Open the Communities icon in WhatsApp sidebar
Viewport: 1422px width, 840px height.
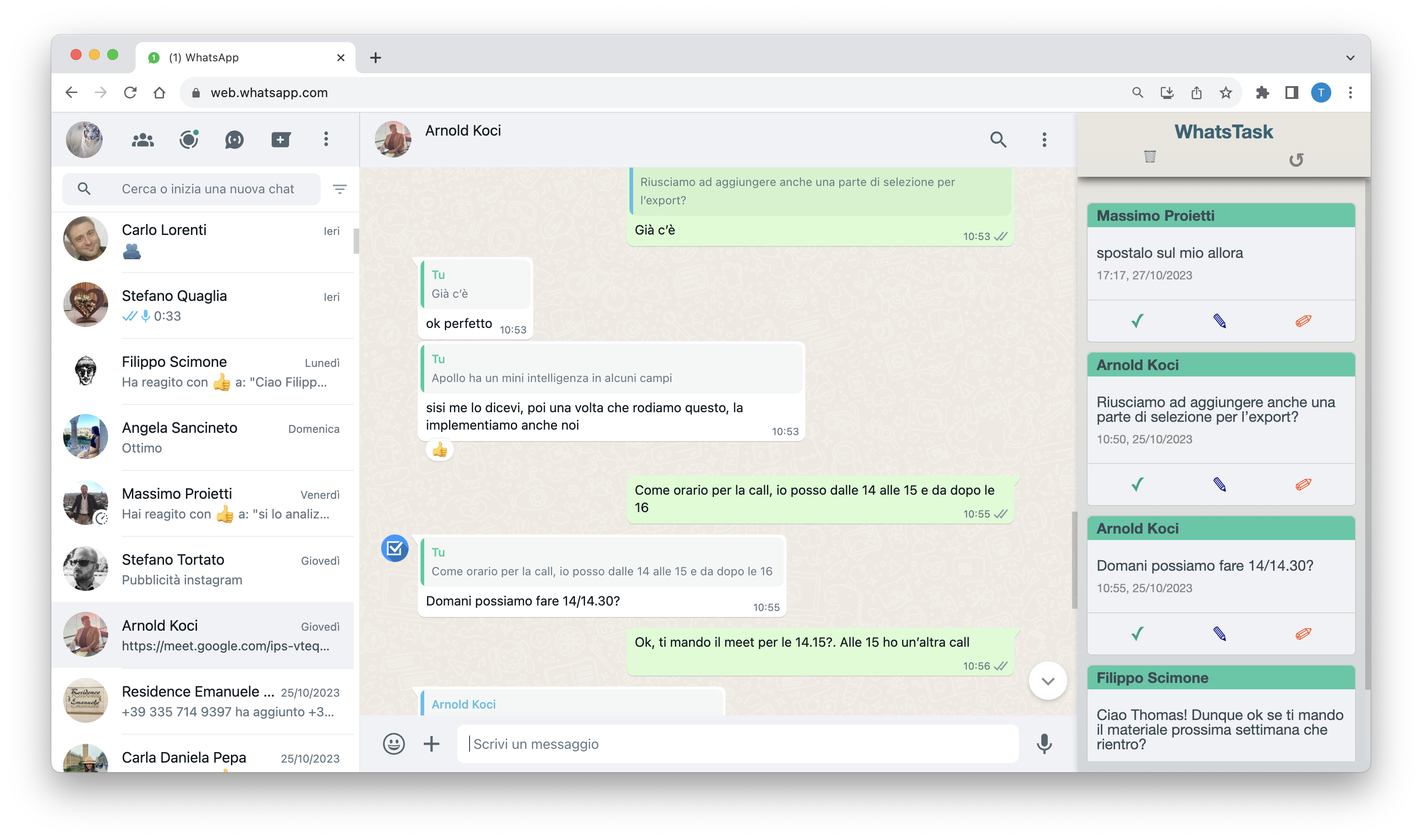coord(142,139)
